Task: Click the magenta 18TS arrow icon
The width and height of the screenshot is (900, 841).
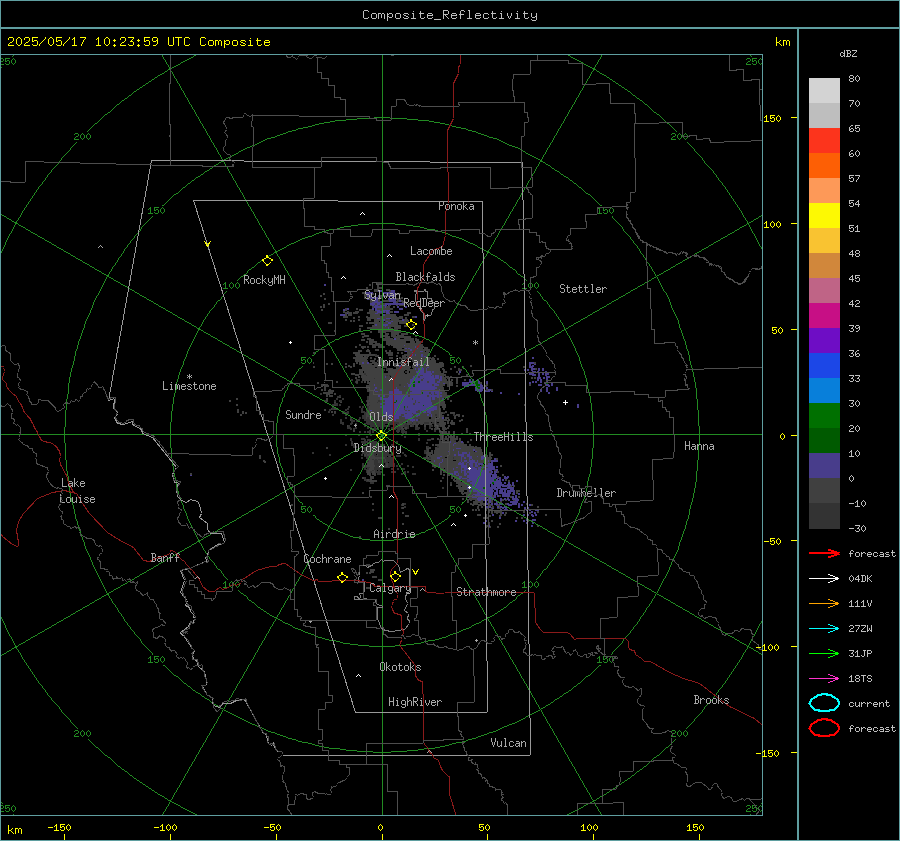Action: pos(824,679)
